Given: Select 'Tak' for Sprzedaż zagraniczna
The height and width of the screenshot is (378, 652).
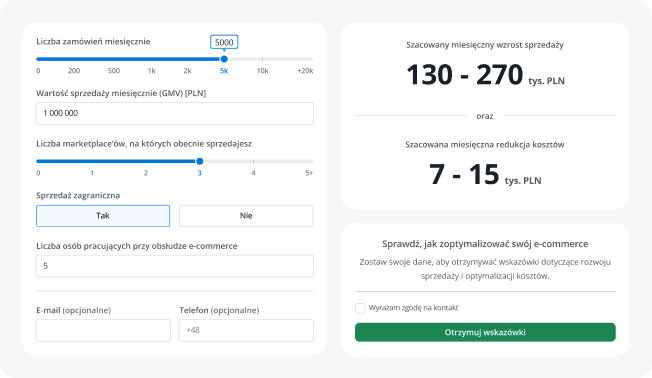Looking at the screenshot, I should [103, 216].
